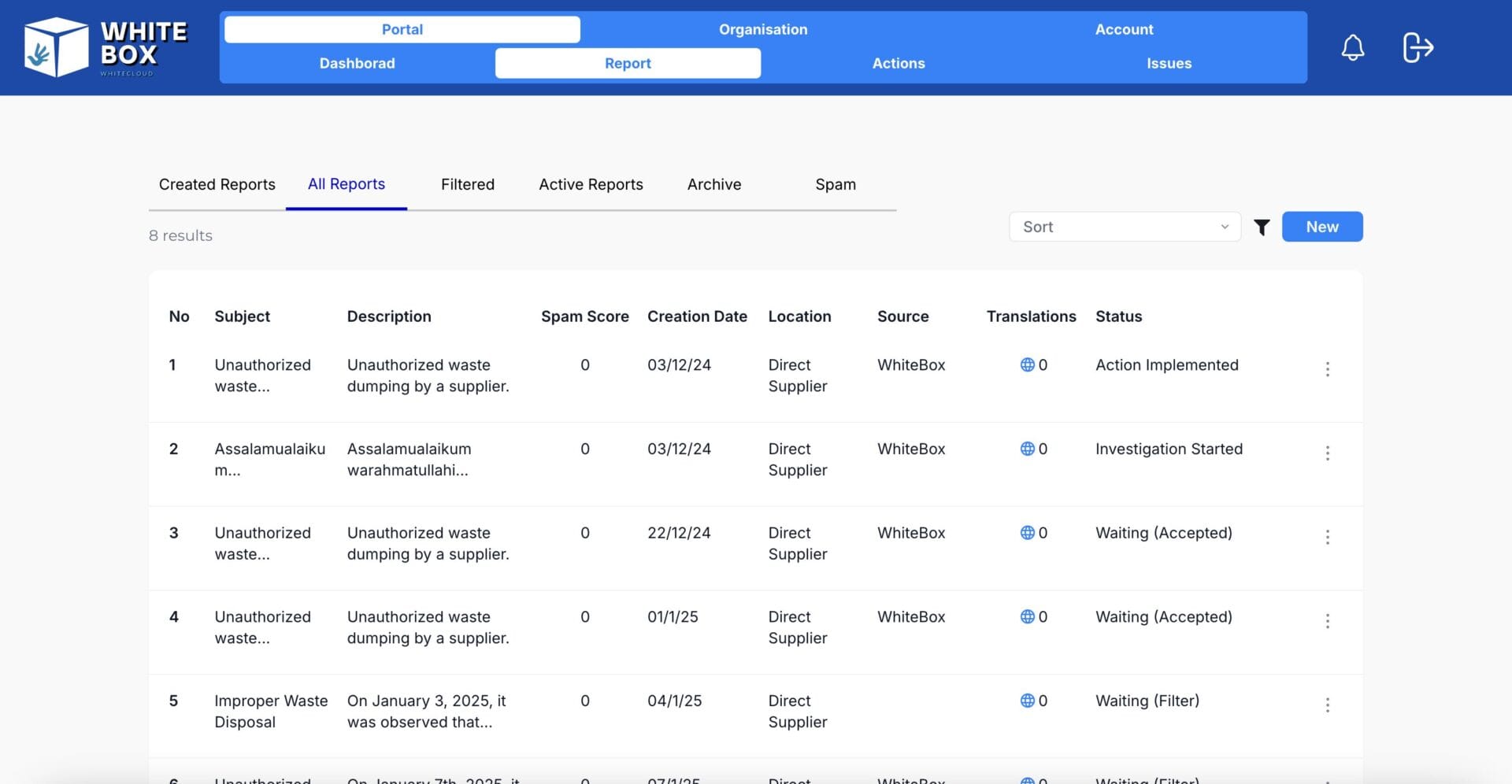Click the White Box logo
This screenshot has width=1512, height=784.
pyautogui.click(x=106, y=47)
